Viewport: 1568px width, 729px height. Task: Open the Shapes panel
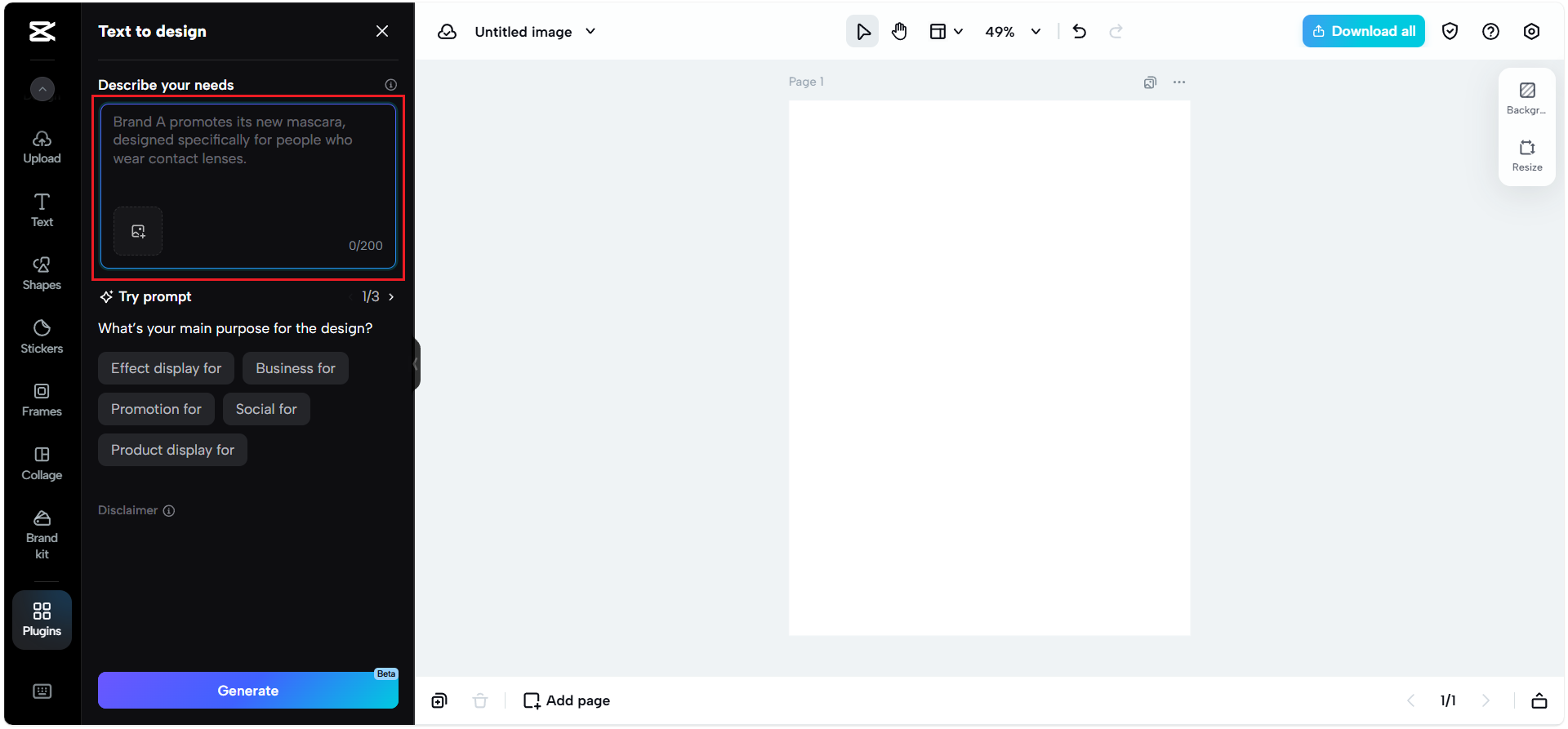pyautogui.click(x=42, y=273)
